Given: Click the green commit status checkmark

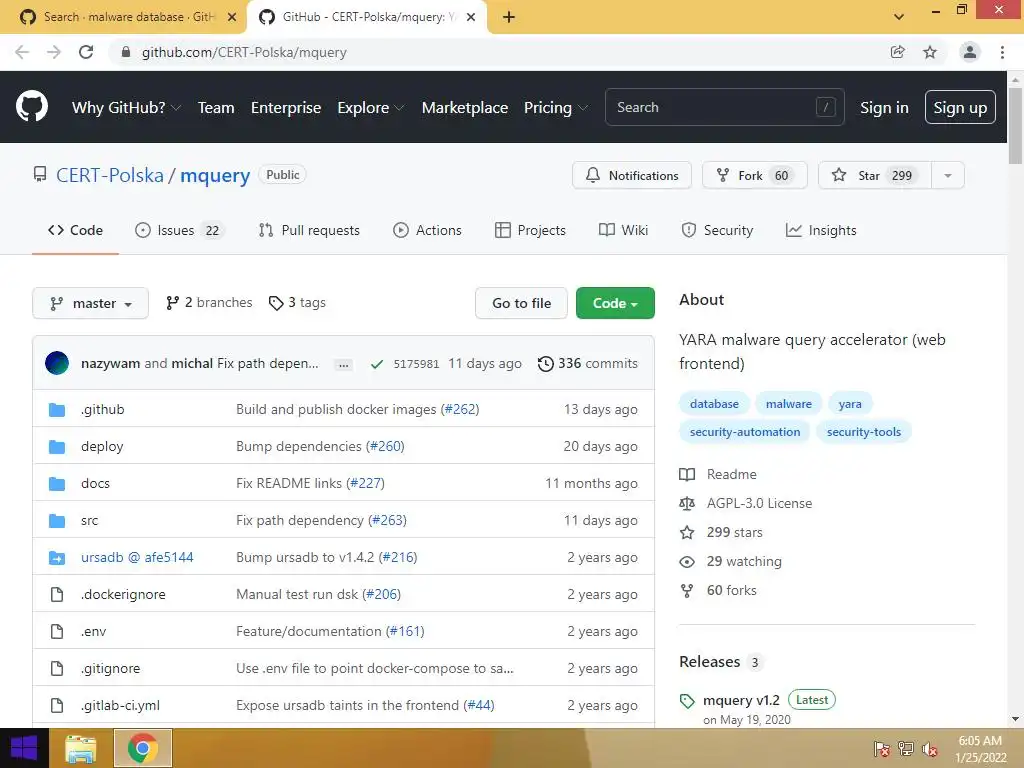Looking at the screenshot, I should coord(377,364).
